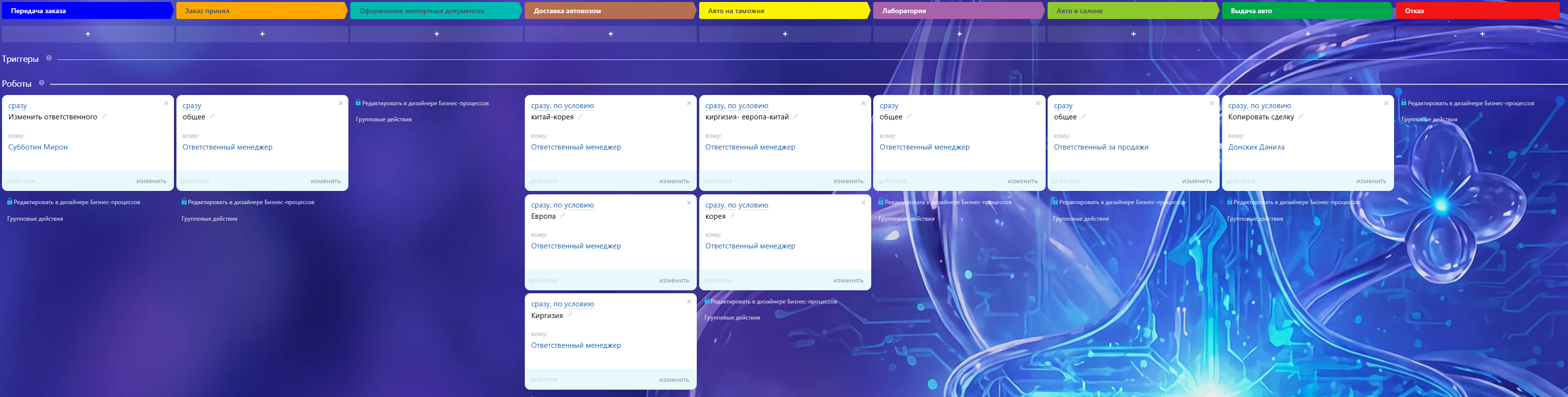Viewport: 1568px width, 397px height.
Task: Open 'сразу, по условию' on китай-корея robot
Action: (562, 106)
